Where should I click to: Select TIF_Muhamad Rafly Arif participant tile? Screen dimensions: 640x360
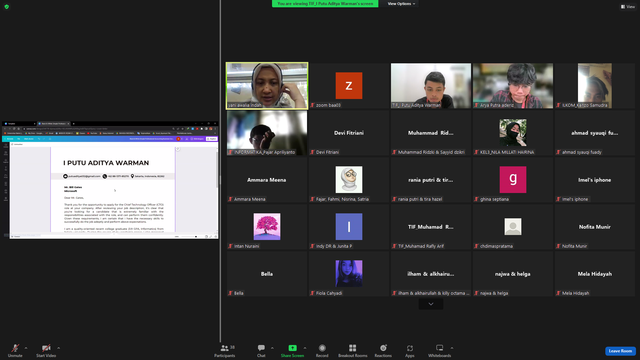click(x=431, y=227)
